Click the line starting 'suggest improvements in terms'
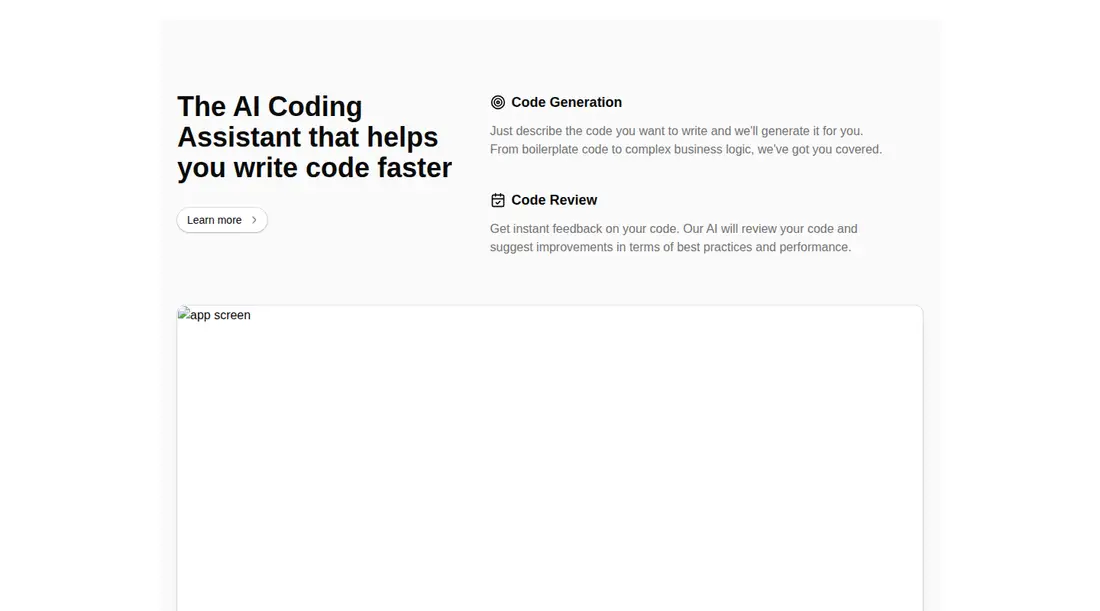Image resolution: width=1100 pixels, height=611 pixels. pyautogui.click(x=670, y=247)
